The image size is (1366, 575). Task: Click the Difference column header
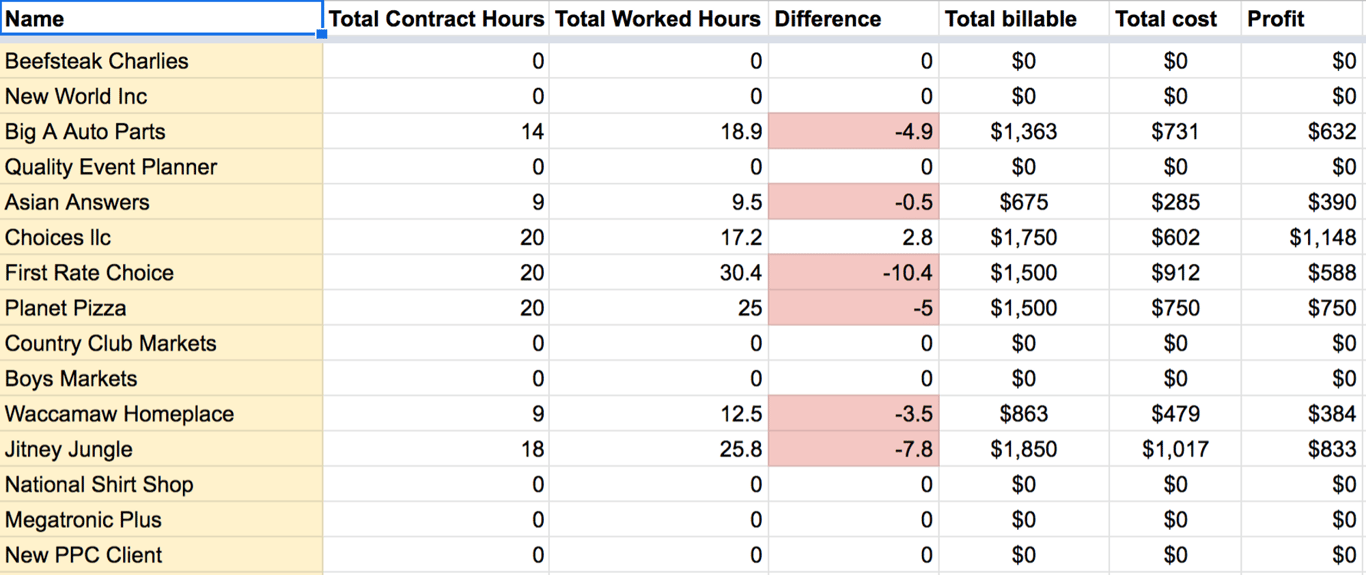tap(853, 18)
